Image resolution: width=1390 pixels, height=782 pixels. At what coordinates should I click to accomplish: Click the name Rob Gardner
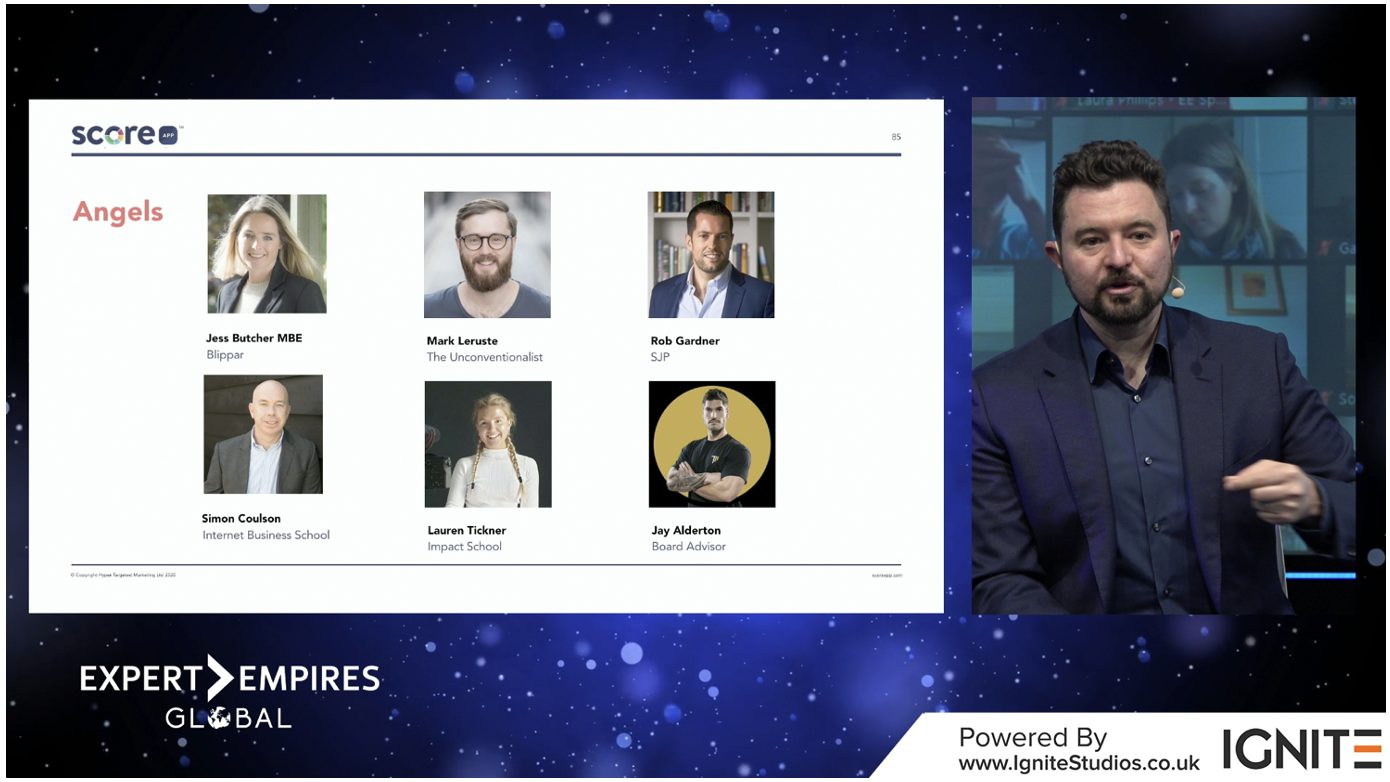coord(685,341)
